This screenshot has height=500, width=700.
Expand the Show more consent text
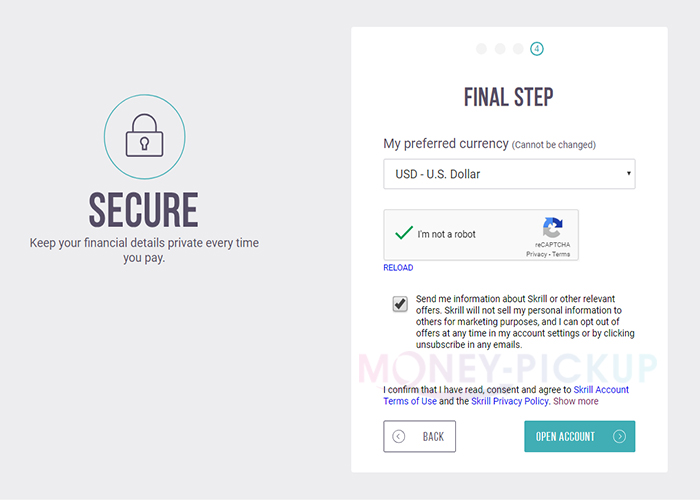click(x=576, y=401)
